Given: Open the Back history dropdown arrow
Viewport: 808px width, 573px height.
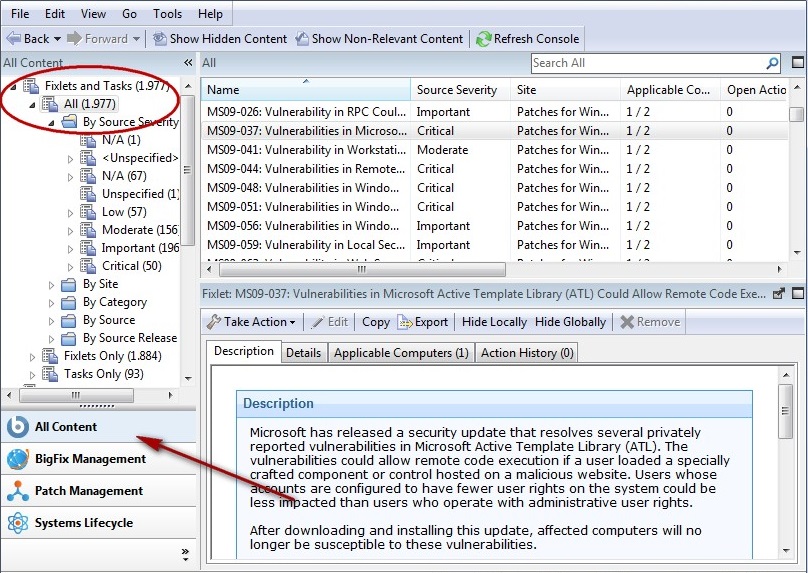Looking at the screenshot, I should 57,39.
